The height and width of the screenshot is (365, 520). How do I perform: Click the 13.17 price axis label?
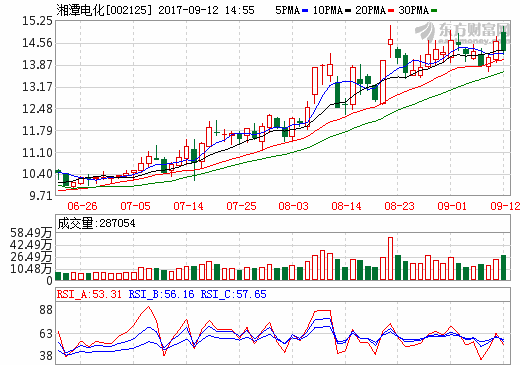37,87
